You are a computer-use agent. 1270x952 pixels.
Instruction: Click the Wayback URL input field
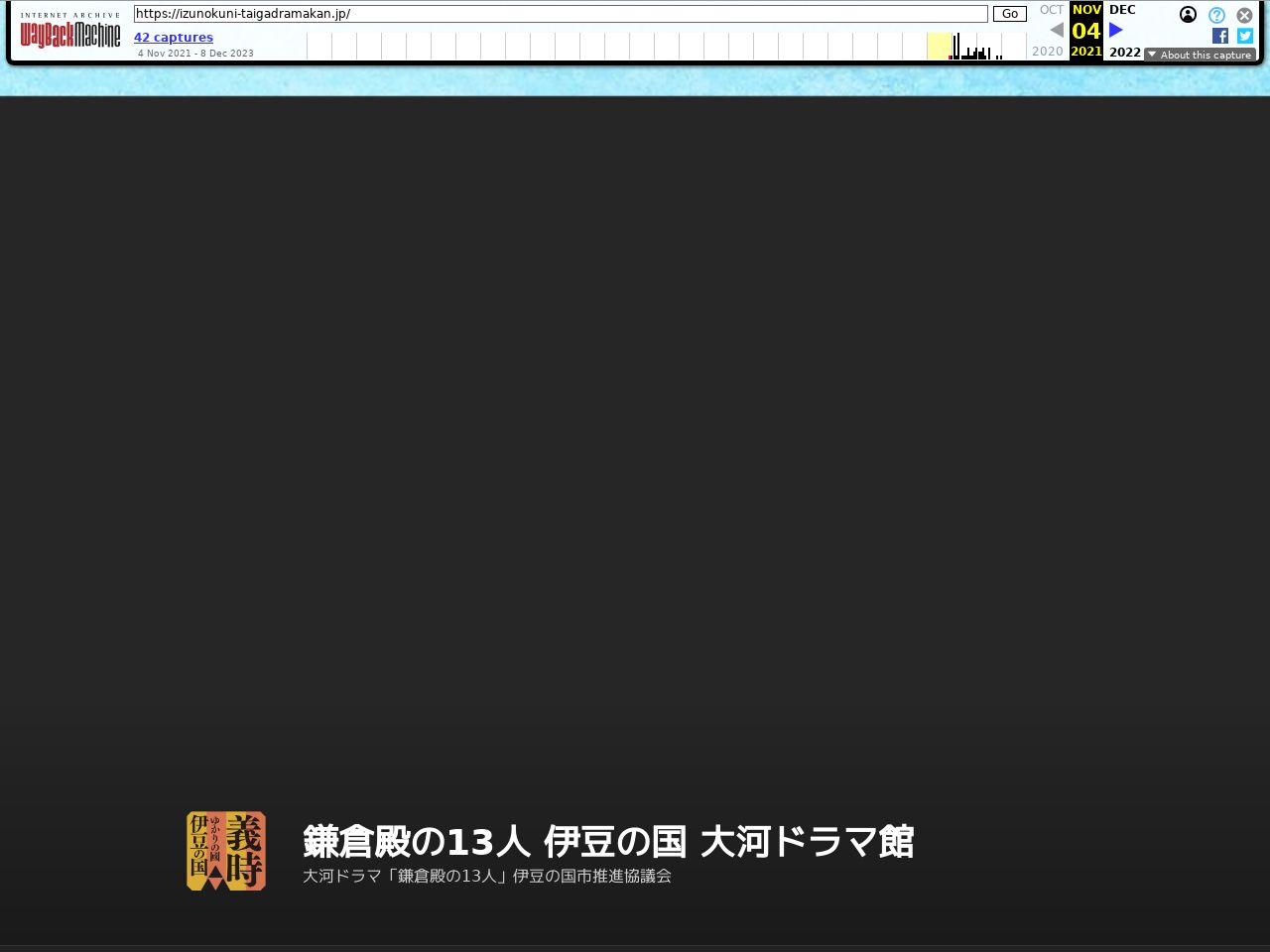561,14
